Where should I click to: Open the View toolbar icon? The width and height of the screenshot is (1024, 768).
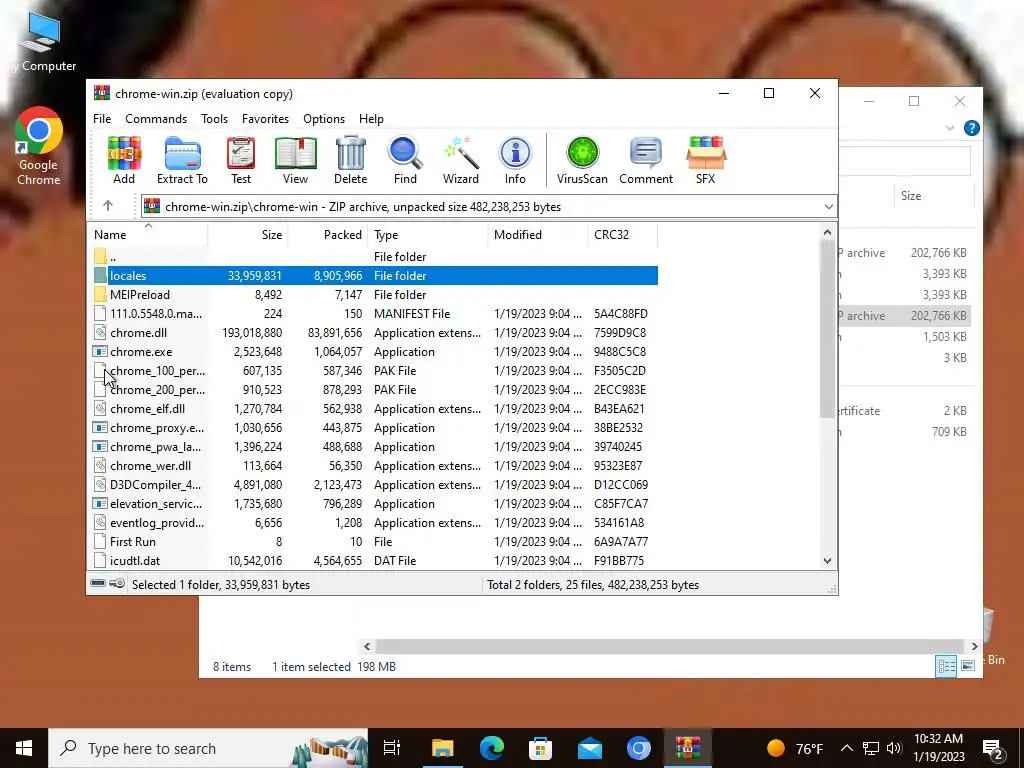click(295, 160)
